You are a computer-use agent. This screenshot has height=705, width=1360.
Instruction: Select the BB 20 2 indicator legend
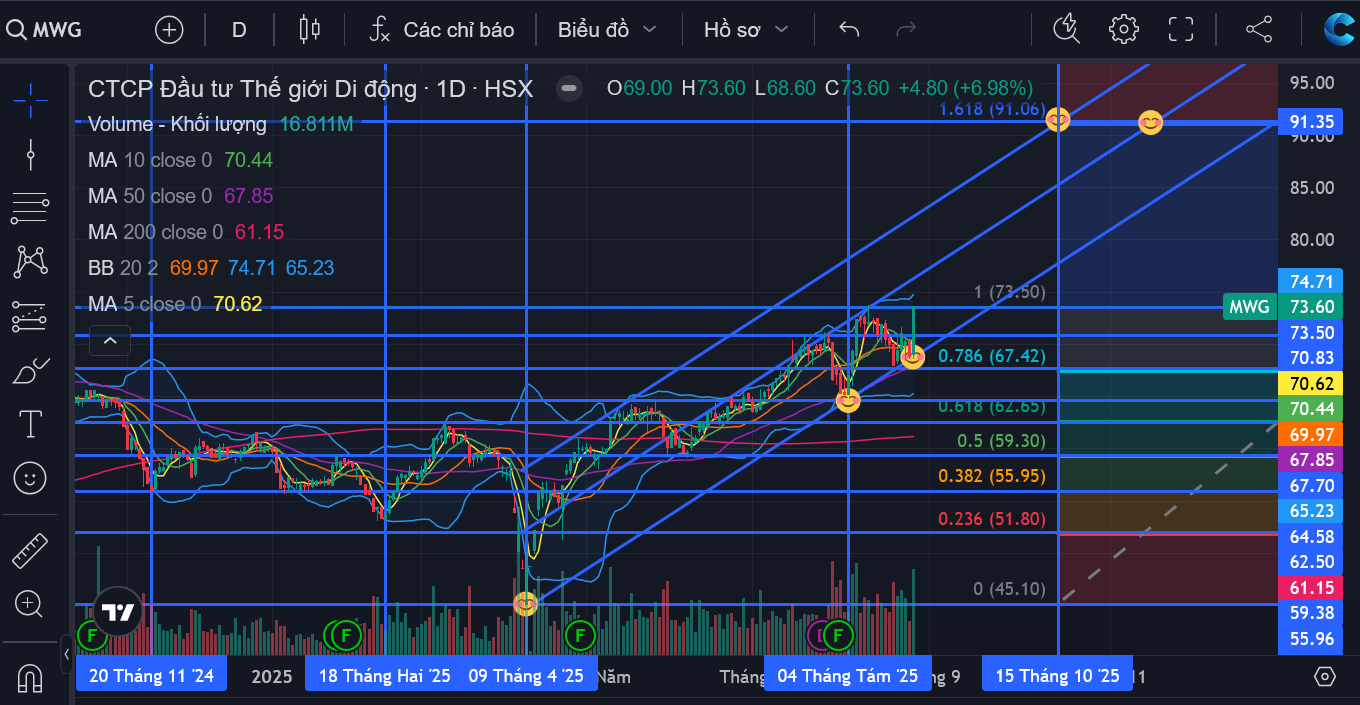click(x=124, y=268)
